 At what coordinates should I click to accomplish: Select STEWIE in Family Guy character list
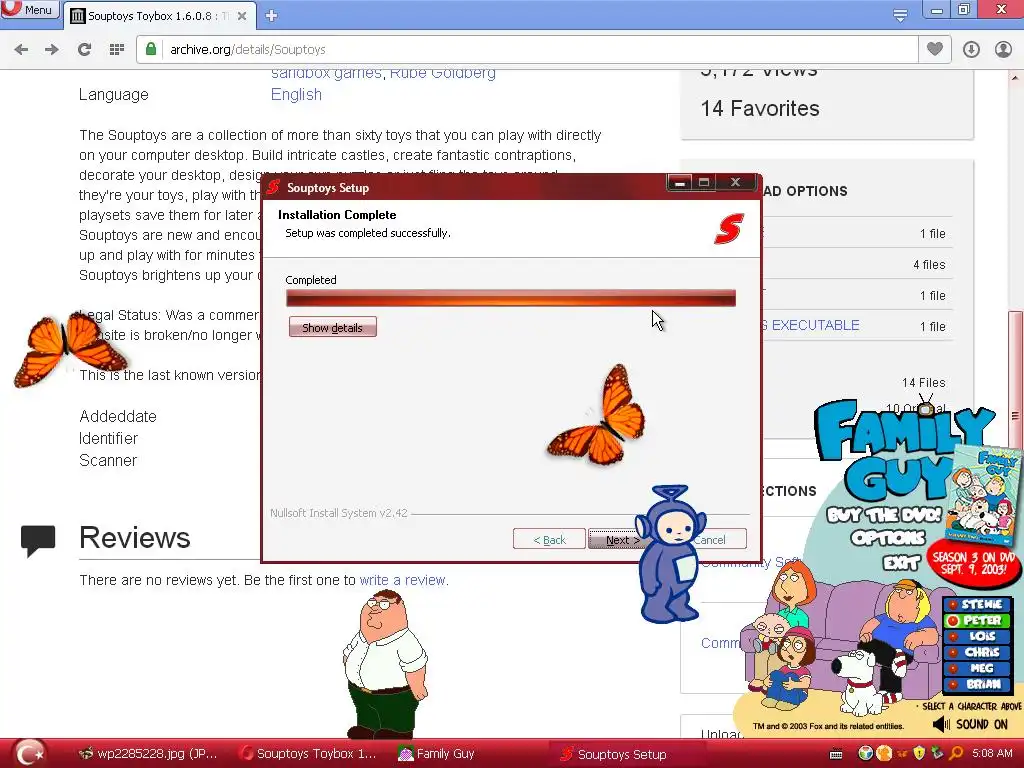coord(977,604)
